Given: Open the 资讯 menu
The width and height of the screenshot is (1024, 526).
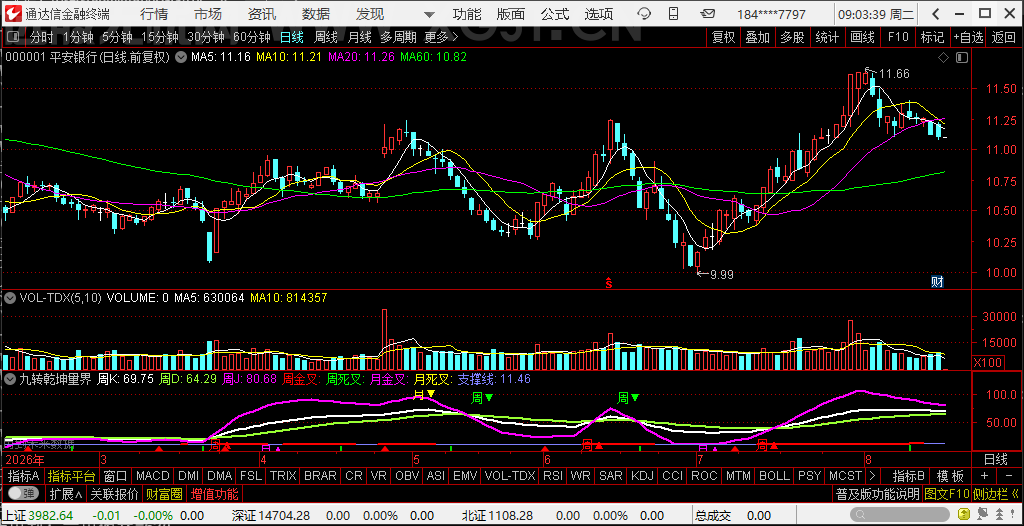Looking at the screenshot, I should click(262, 14).
